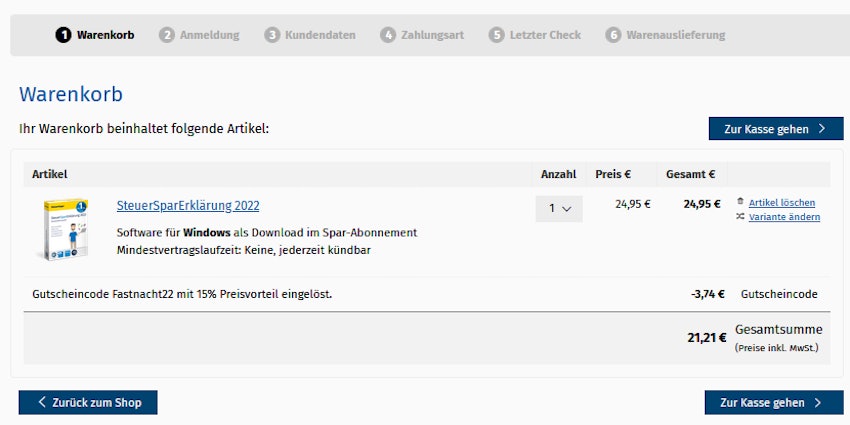Click the step 3 circle for Kundendaten
The height and width of the screenshot is (425, 850).
click(272, 35)
